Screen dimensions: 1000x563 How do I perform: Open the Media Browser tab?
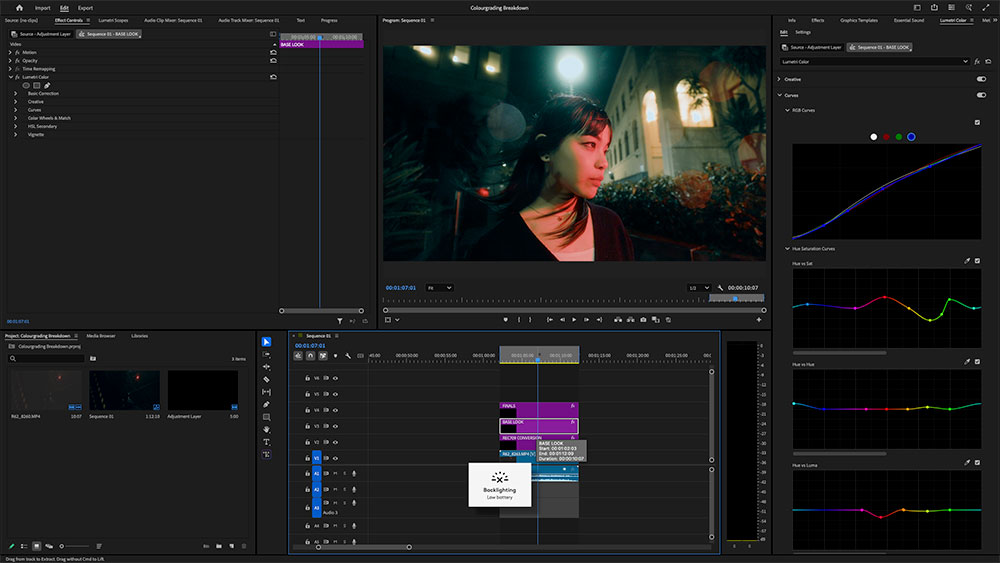(x=101, y=335)
